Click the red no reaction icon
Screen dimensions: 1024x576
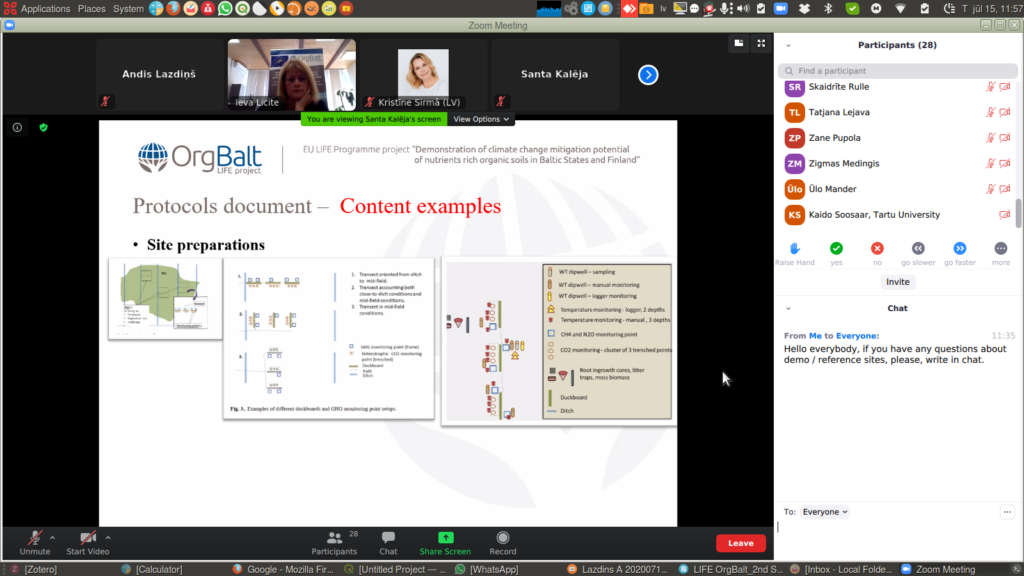877,248
